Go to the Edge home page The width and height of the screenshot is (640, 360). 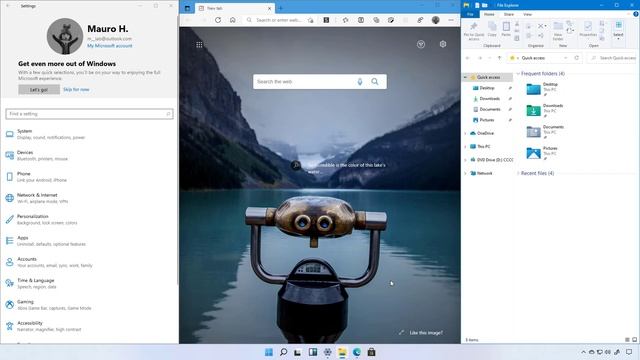coord(233,20)
